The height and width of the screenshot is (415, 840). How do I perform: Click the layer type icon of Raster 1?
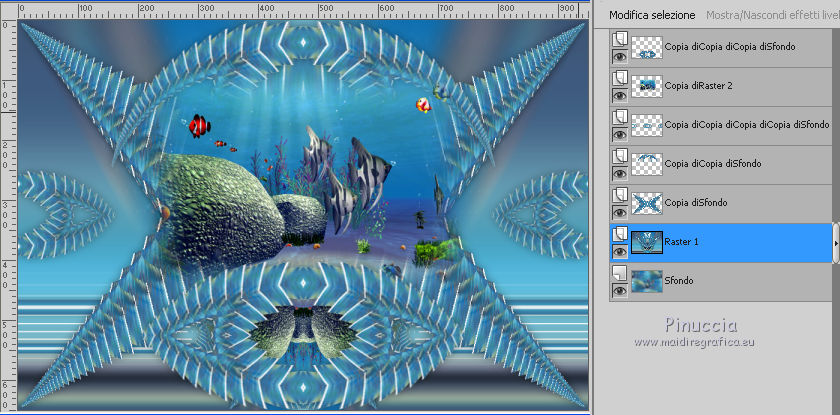(x=620, y=233)
